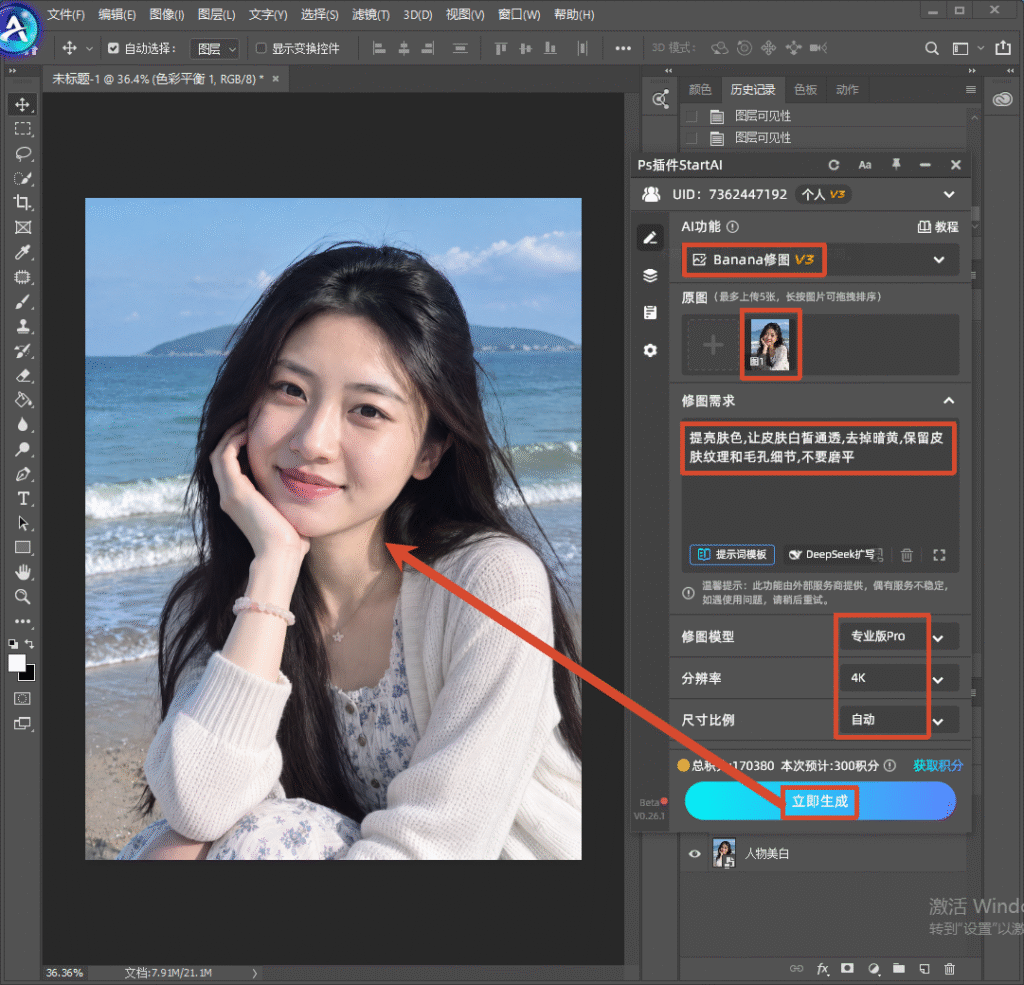1024x985 pixels.
Task: Expand the UID account chevron
Action: click(x=949, y=195)
